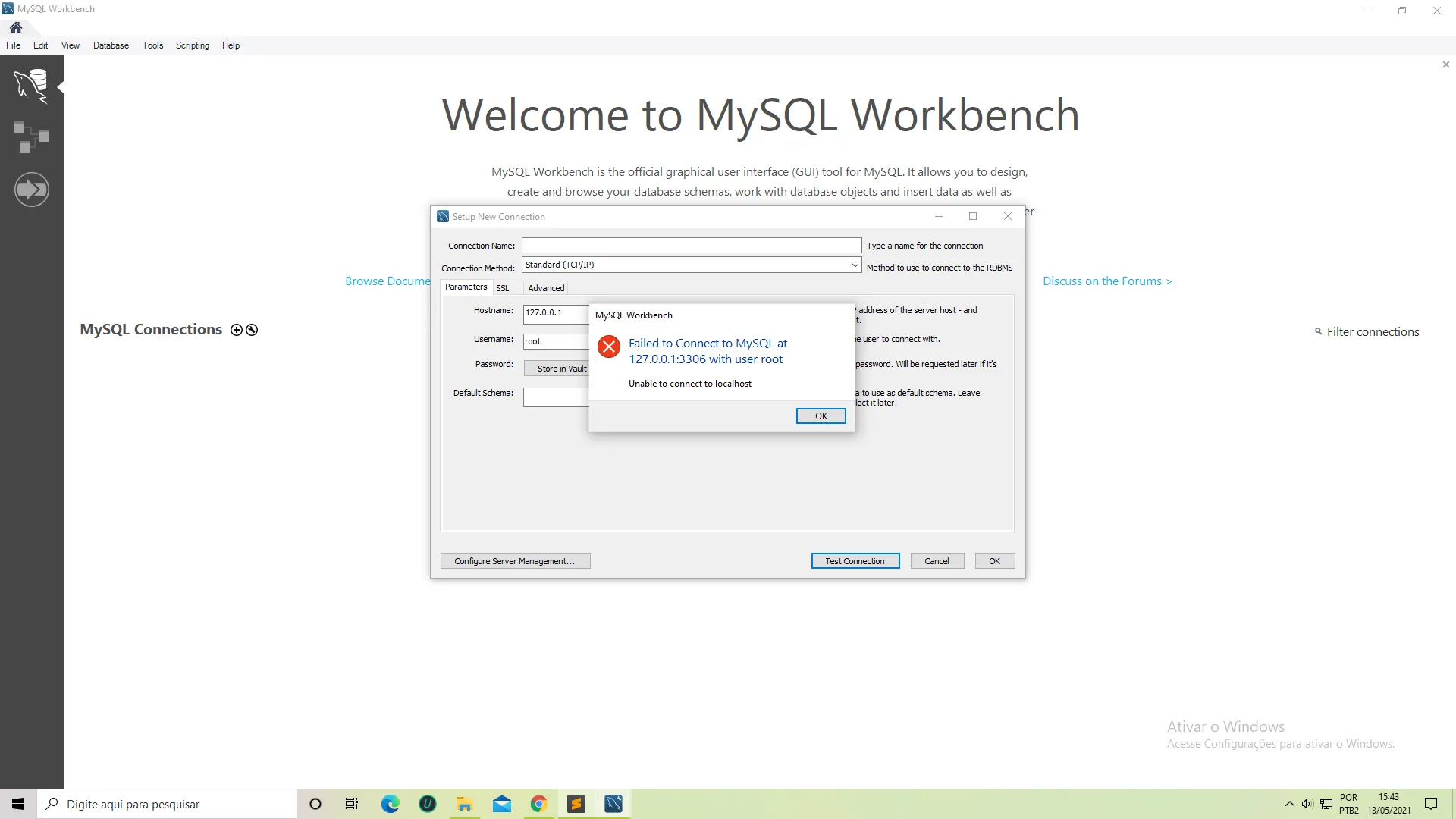Open Sublime Text from the taskbar
Viewport: 1456px width, 819px height.
(x=576, y=804)
